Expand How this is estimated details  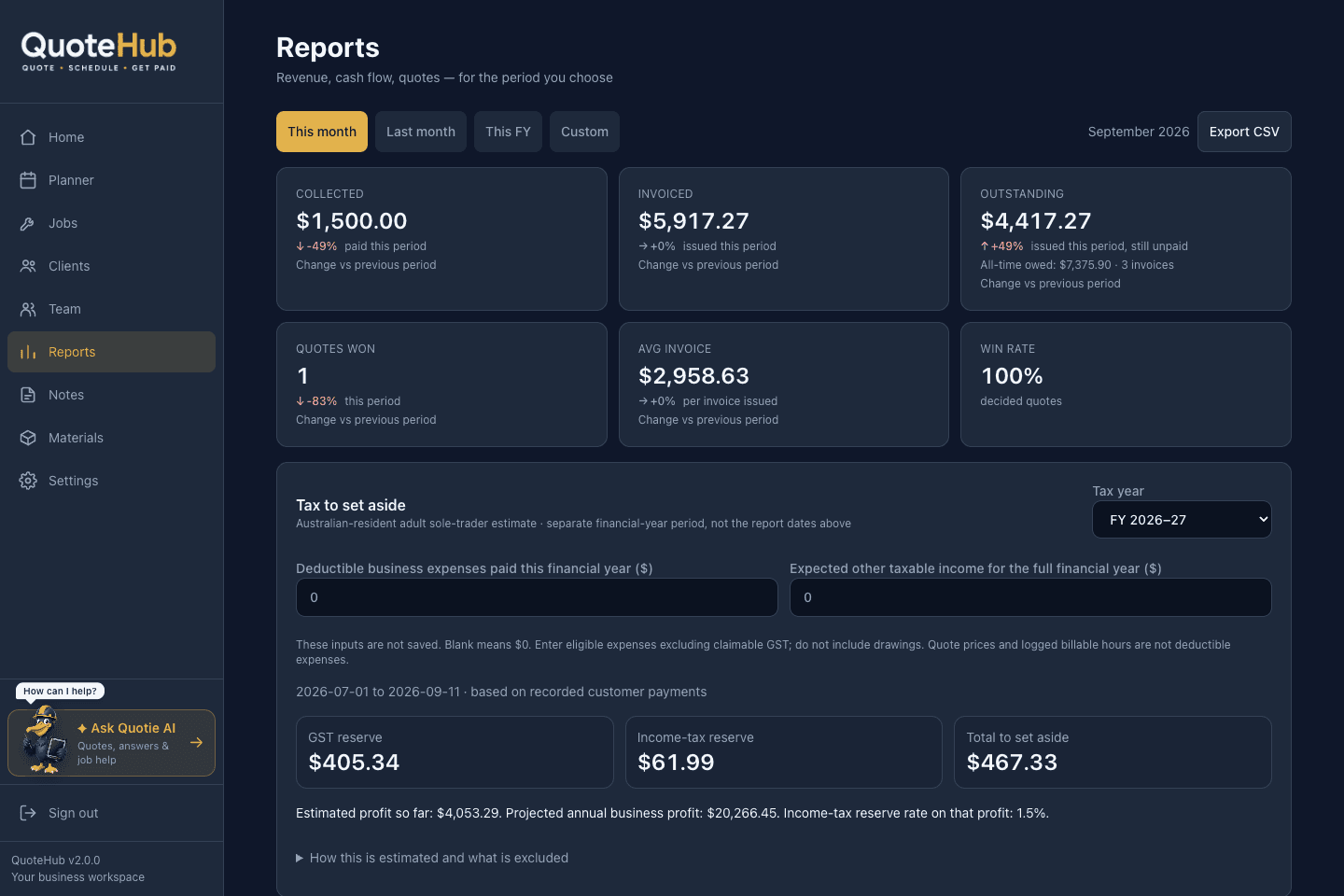pos(432,858)
